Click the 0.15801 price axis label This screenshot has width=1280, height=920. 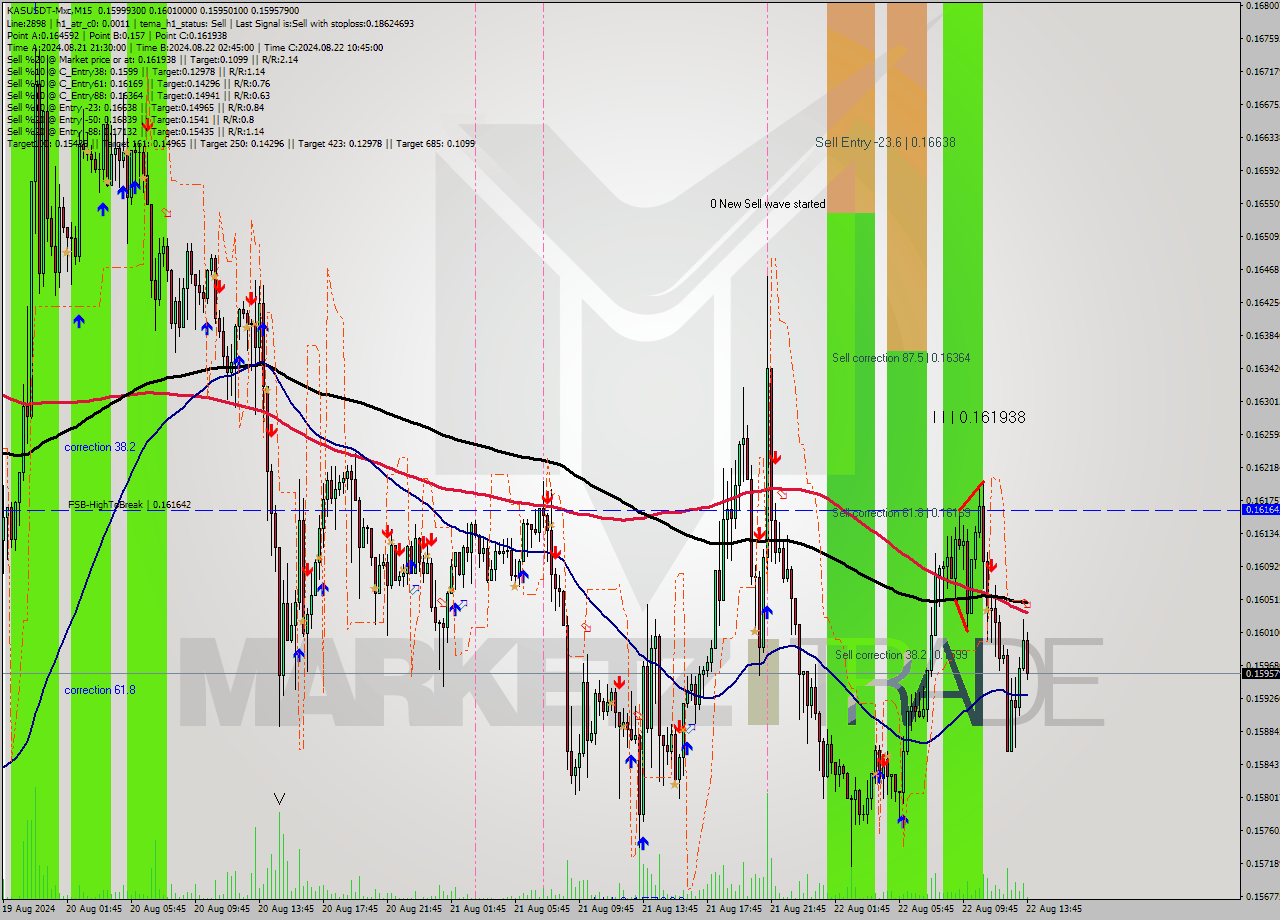coord(1261,797)
